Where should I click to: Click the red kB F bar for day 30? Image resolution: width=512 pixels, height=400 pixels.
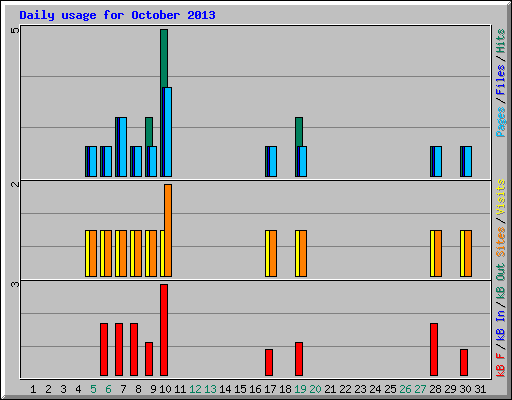(x=464, y=363)
